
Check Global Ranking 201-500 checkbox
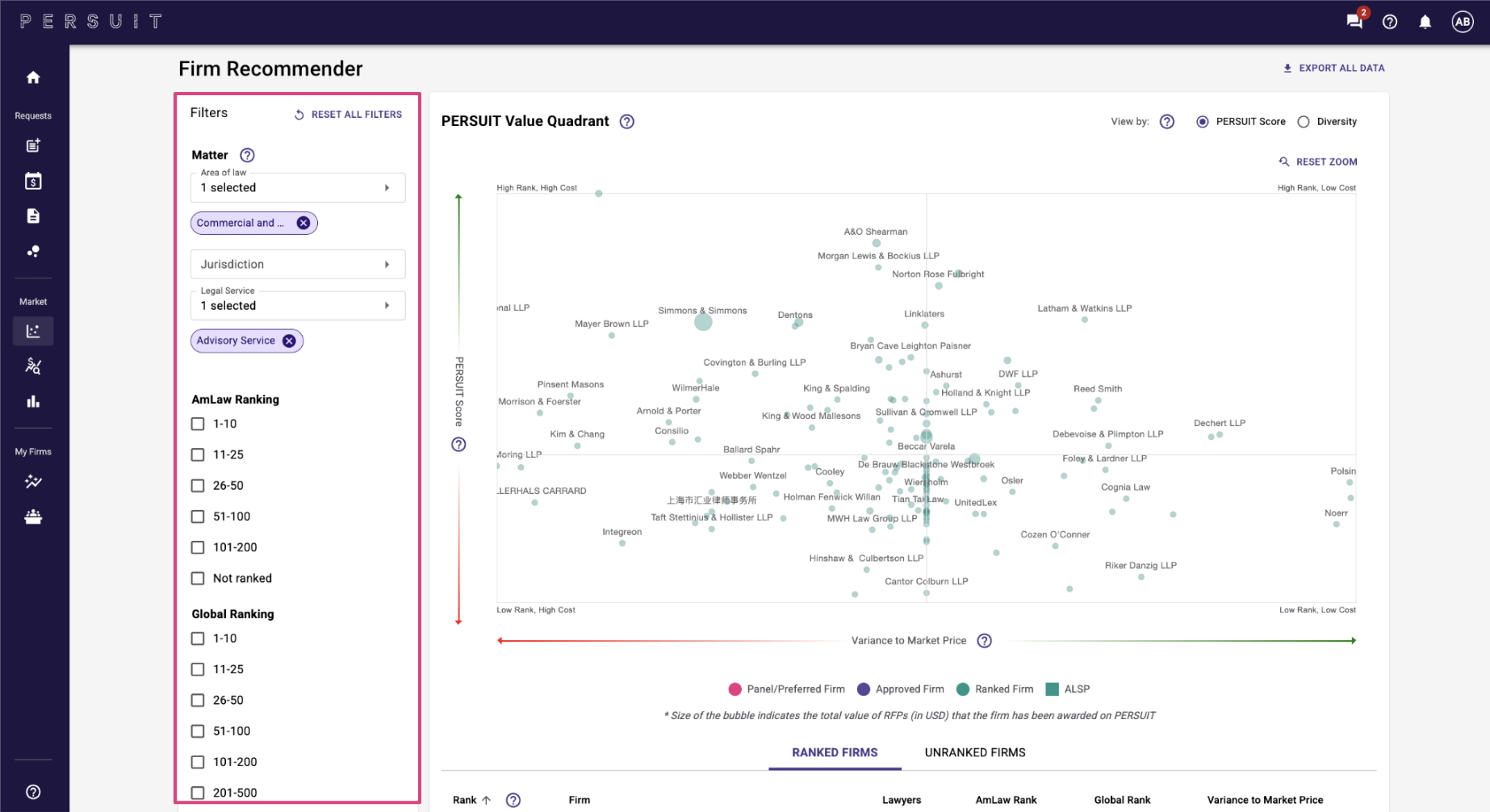198,793
